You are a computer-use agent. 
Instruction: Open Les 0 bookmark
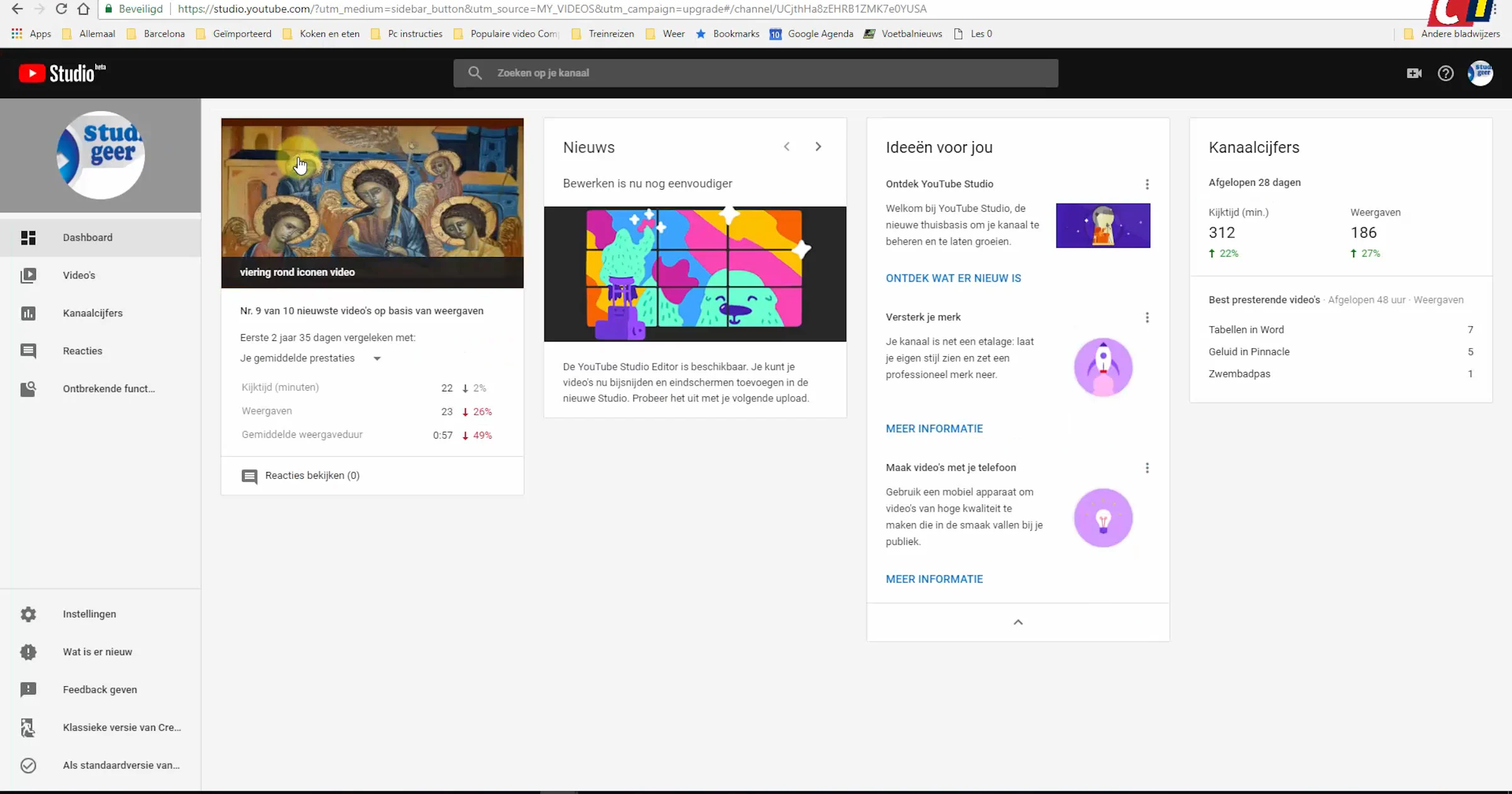click(973, 33)
